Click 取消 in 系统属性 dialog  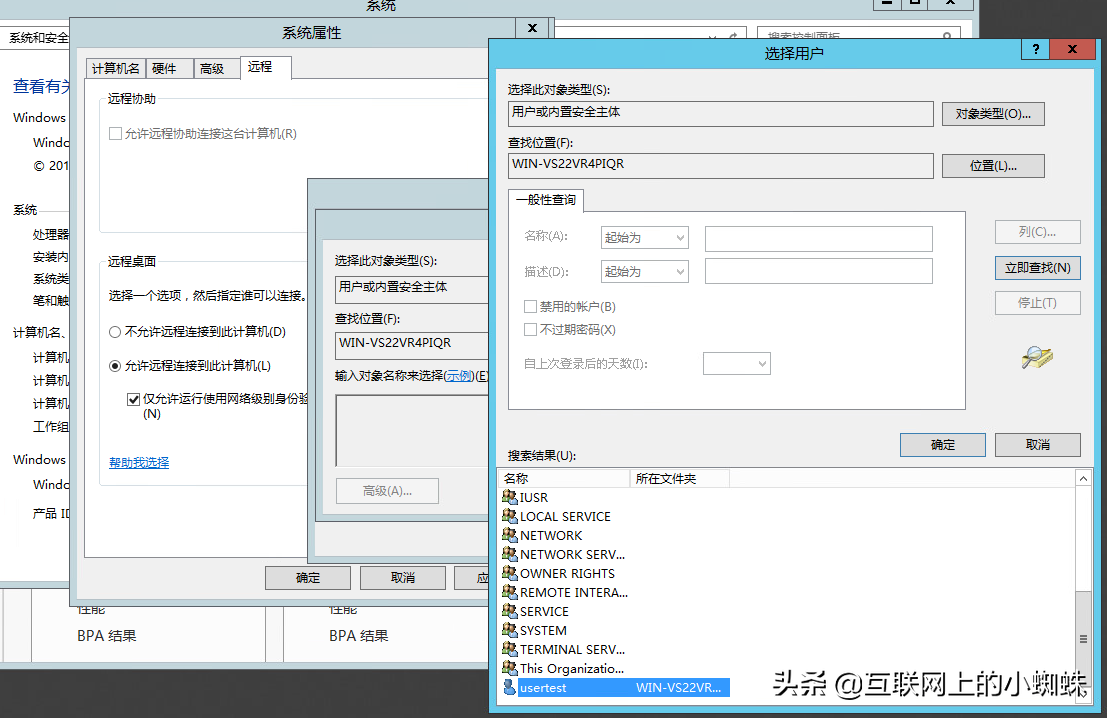tap(403, 578)
